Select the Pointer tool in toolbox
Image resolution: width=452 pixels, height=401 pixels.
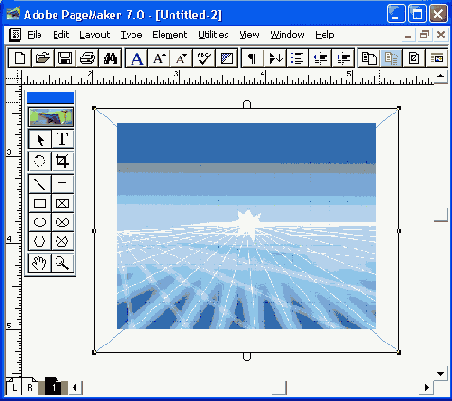pyautogui.click(x=40, y=139)
